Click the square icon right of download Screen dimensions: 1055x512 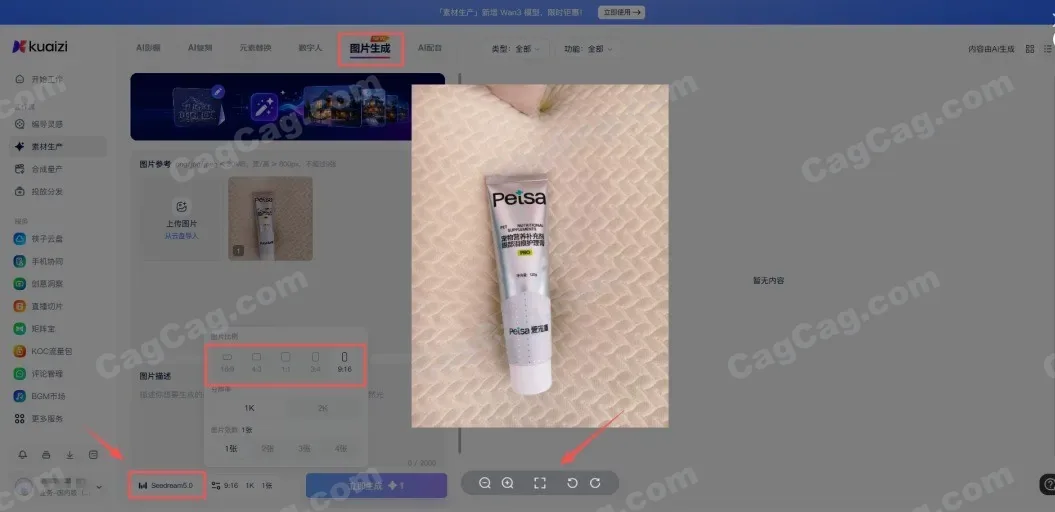coord(94,455)
